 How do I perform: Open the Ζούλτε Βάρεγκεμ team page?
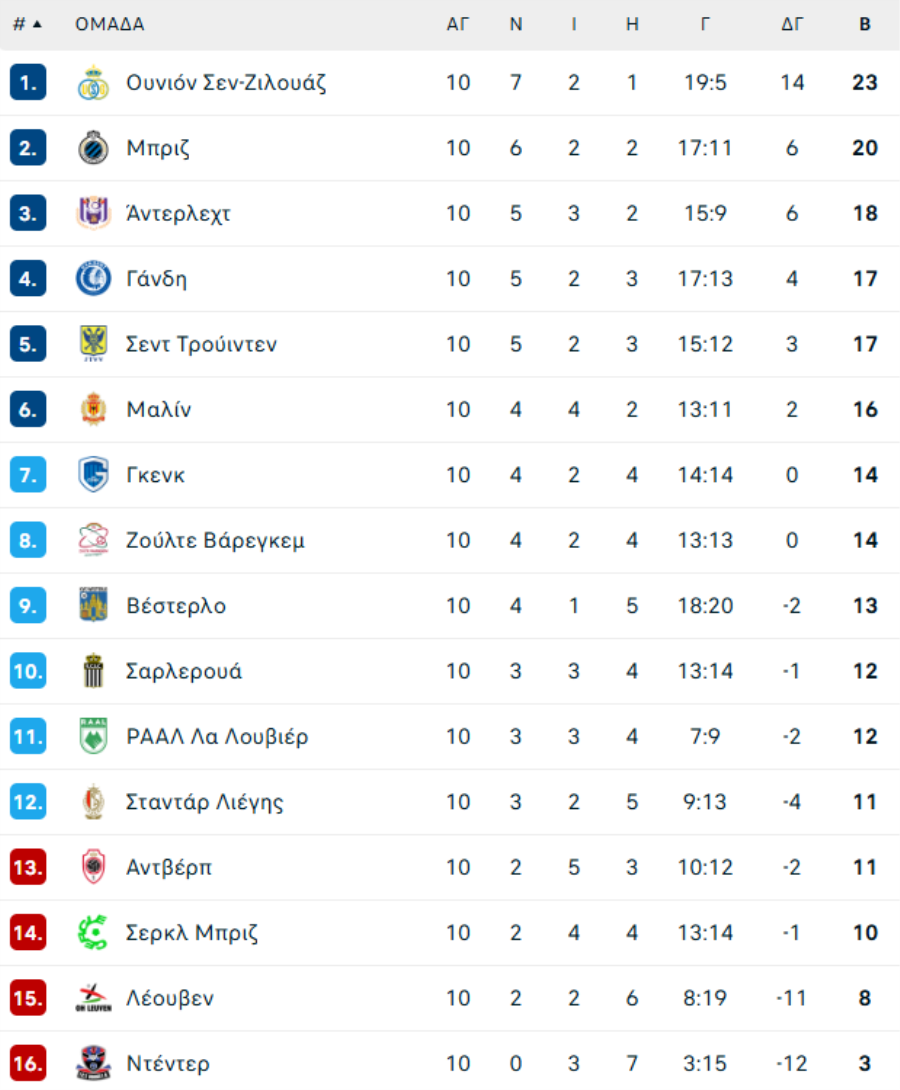click(215, 541)
